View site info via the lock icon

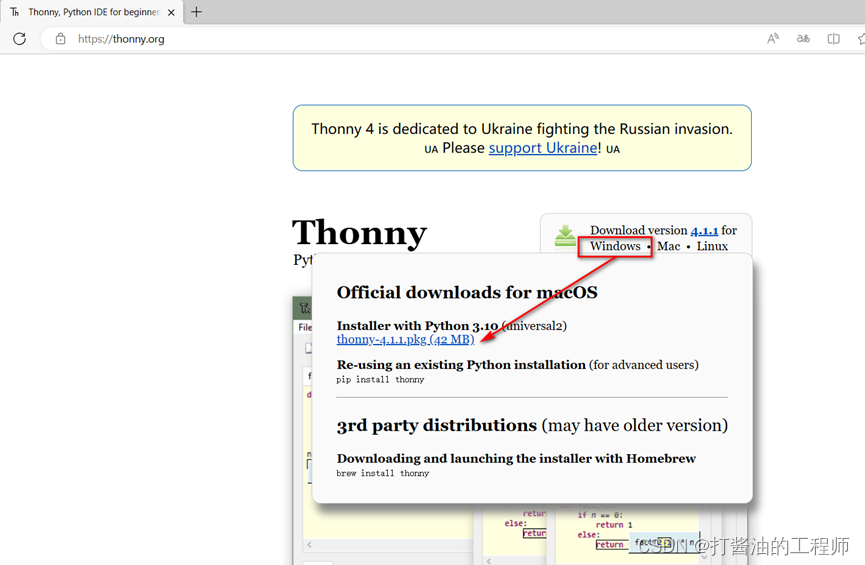[61, 39]
